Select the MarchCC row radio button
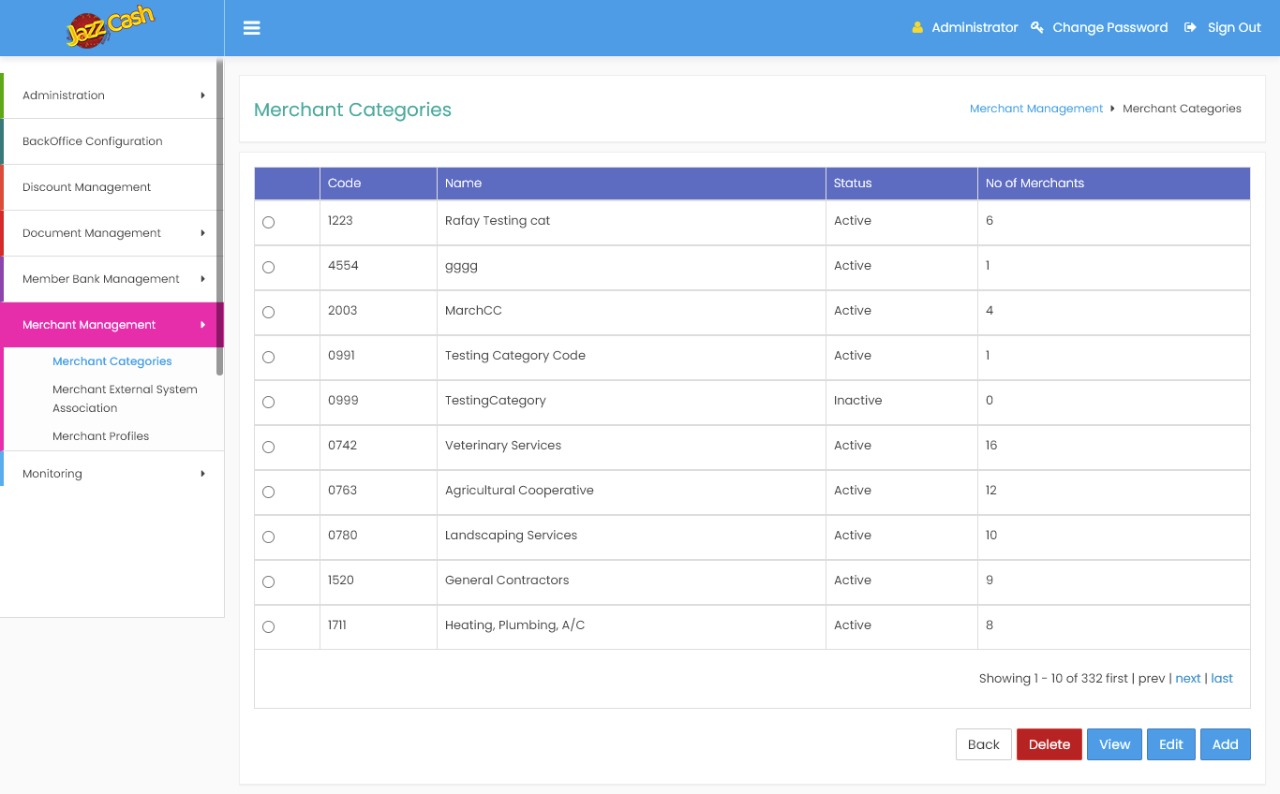 [268, 312]
